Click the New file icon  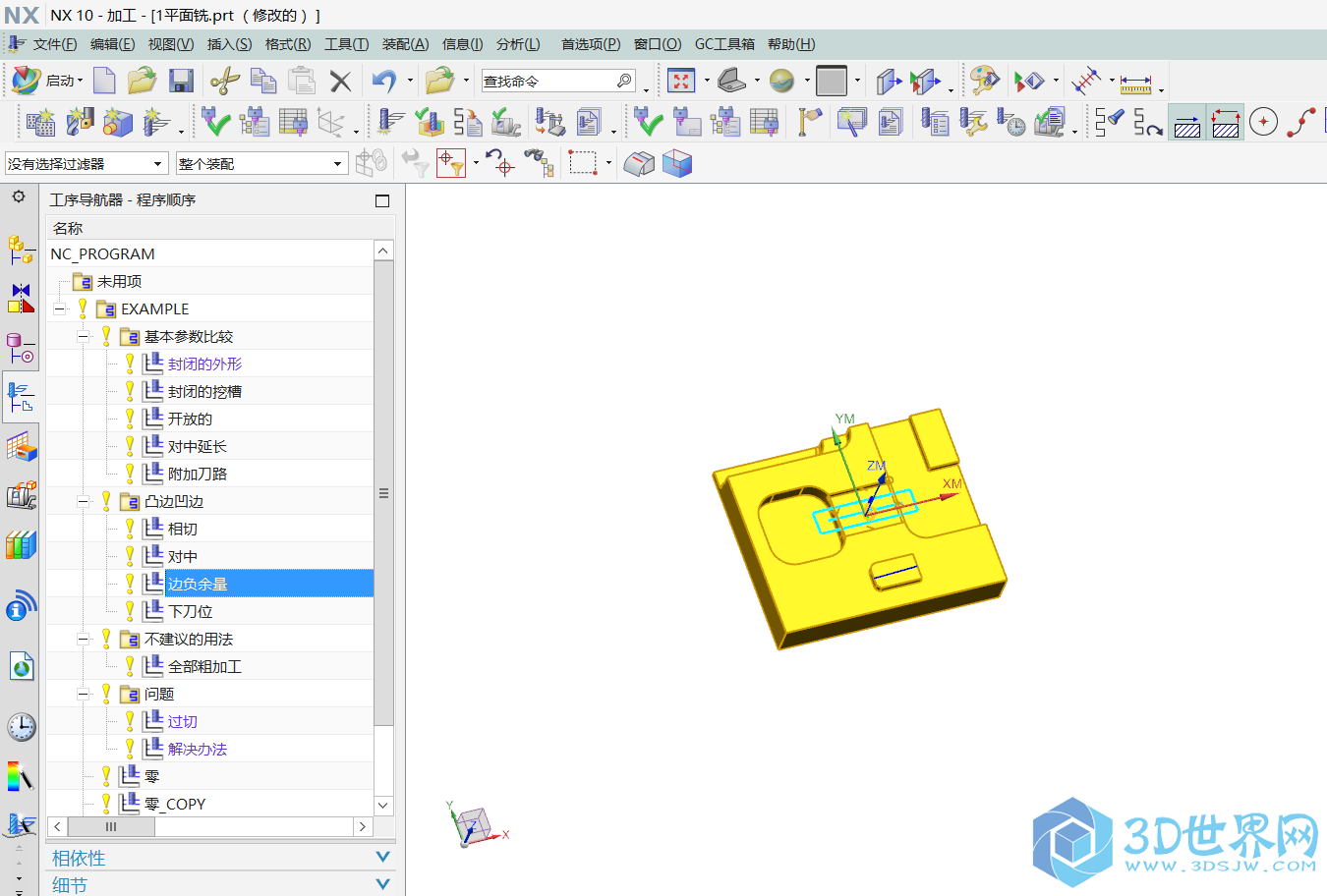[x=104, y=81]
